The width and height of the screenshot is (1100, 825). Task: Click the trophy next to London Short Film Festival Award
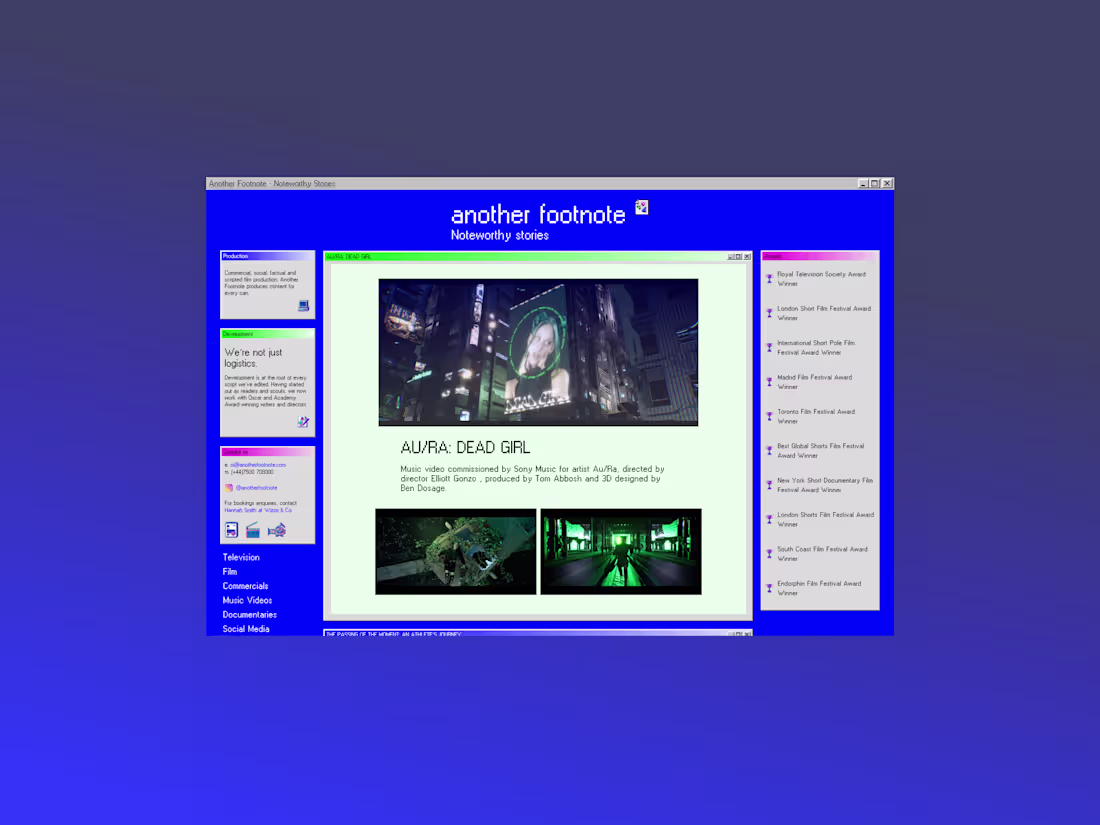pos(770,313)
